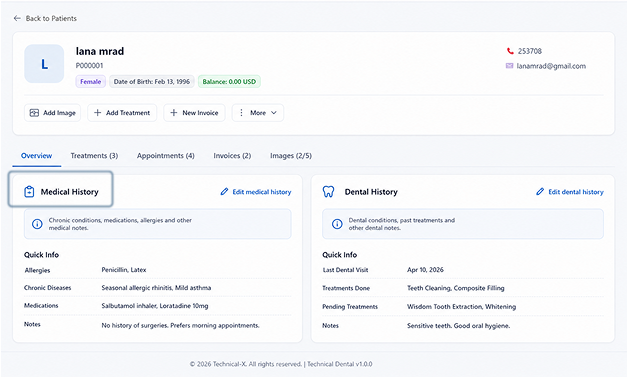
Task: Click Sensitive teeth. Good oral hygiene. note
Action: 459,326
